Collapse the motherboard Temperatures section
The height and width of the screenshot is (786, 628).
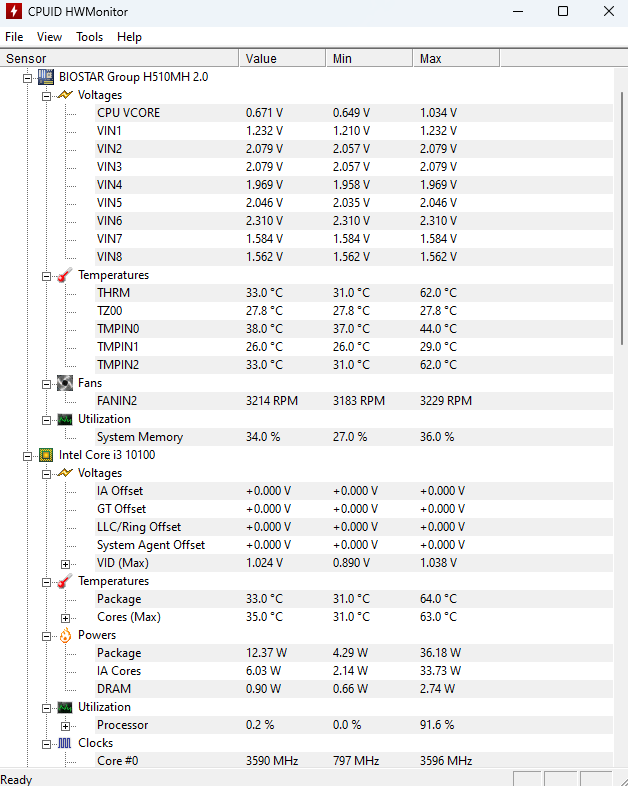[x=47, y=276]
